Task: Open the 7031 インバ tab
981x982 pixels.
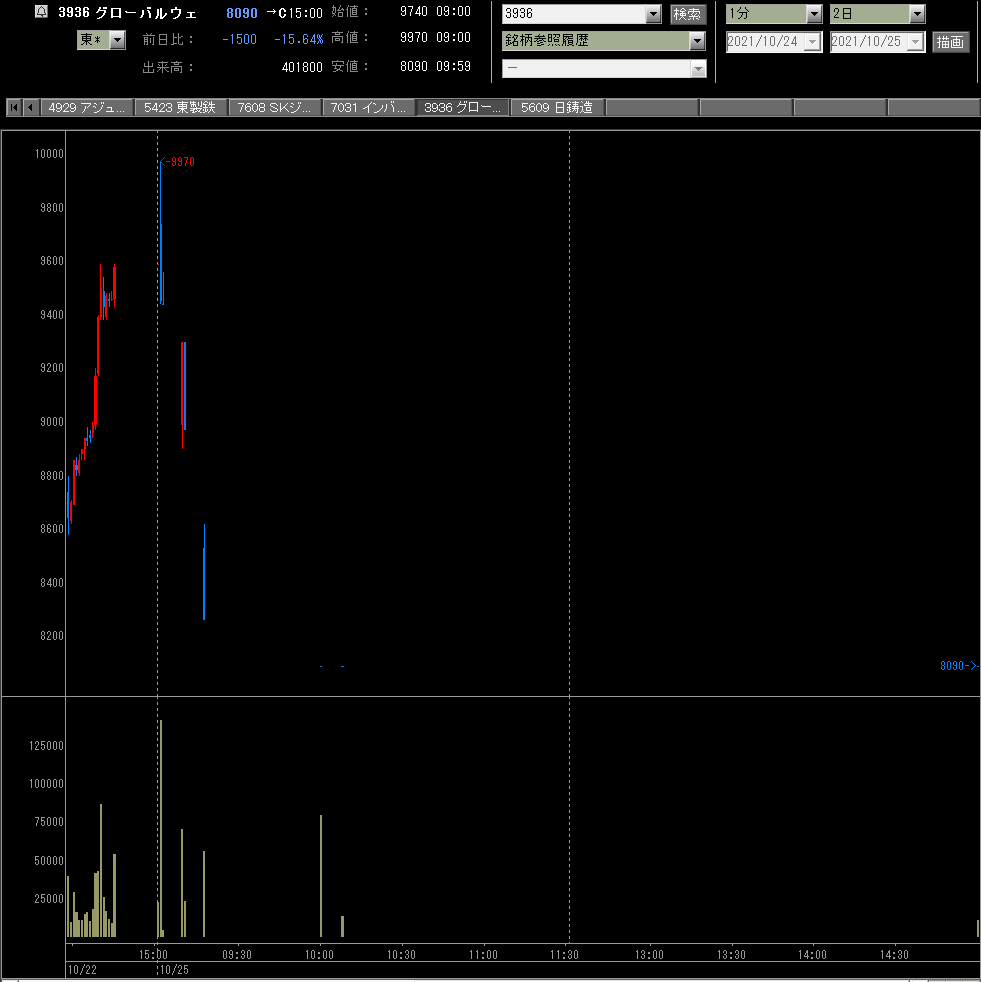Action: (x=368, y=108)
